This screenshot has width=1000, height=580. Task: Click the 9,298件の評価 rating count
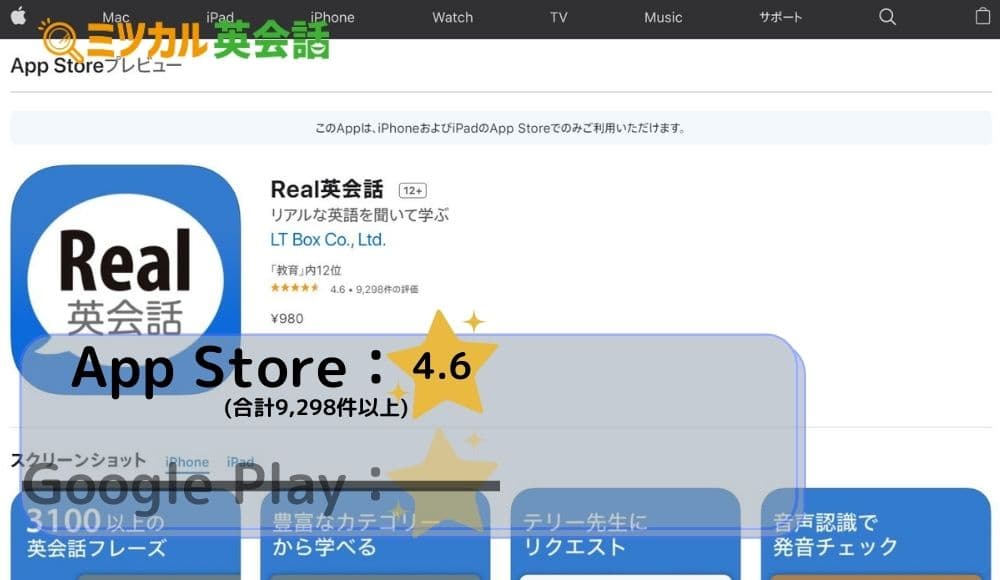coord(387,290)
